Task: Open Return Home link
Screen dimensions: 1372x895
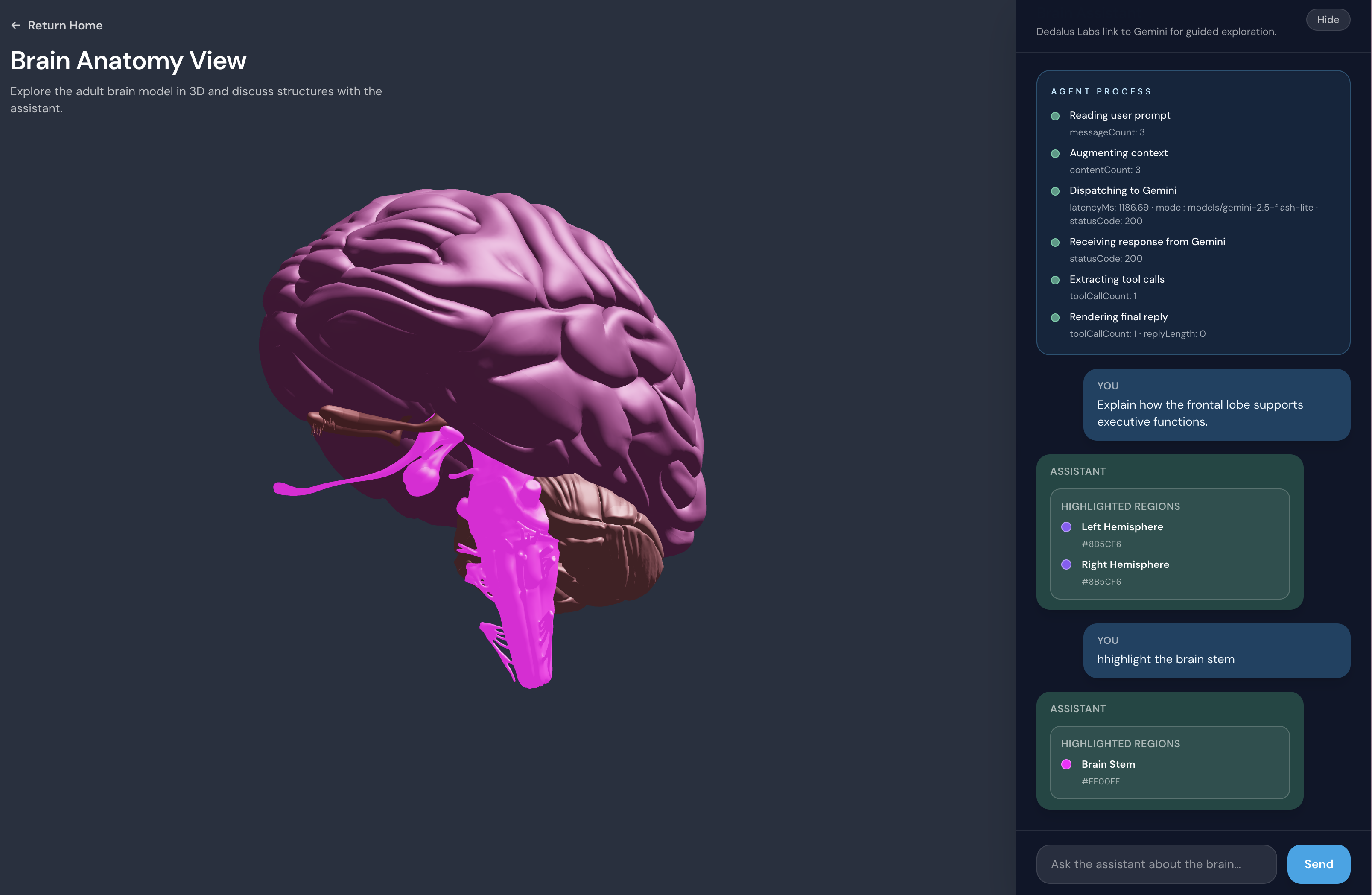Action: click(65, 25)
